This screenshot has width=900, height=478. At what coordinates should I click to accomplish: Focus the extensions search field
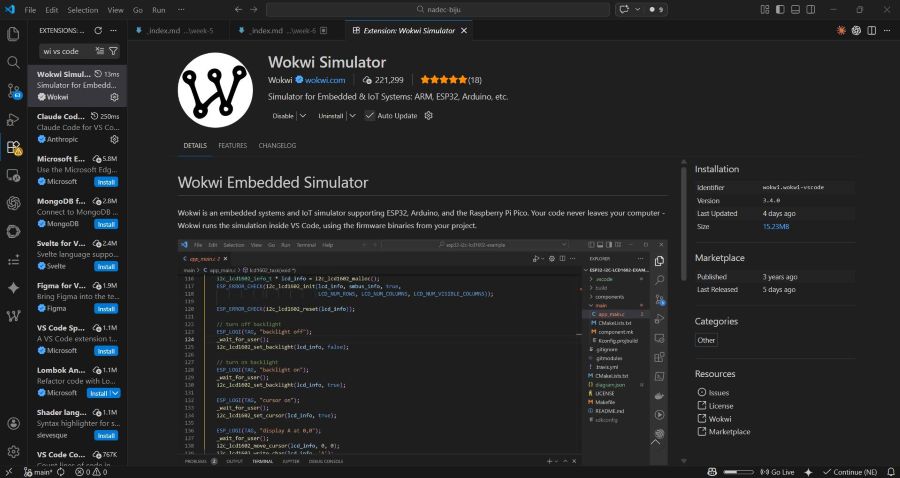[x=66, y=51]
